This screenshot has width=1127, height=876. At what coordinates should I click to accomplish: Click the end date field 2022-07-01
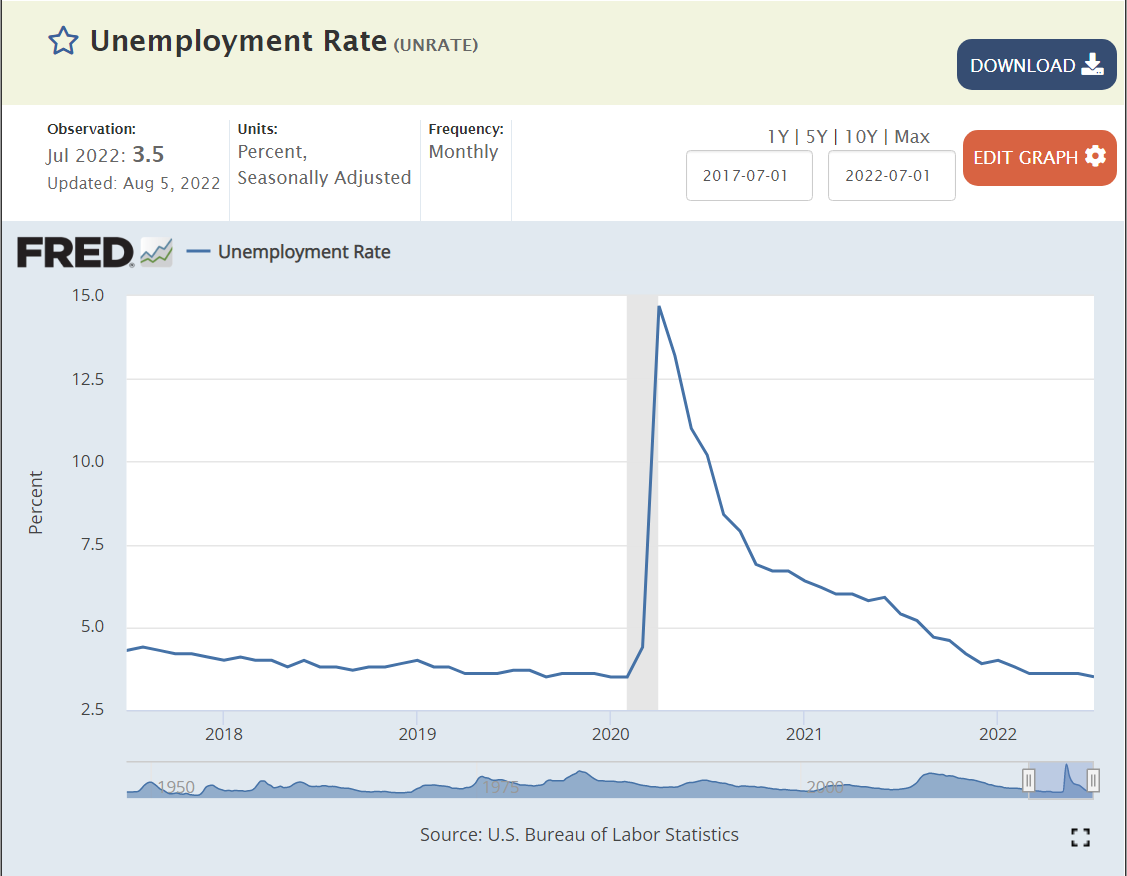[x=891, y=175]
